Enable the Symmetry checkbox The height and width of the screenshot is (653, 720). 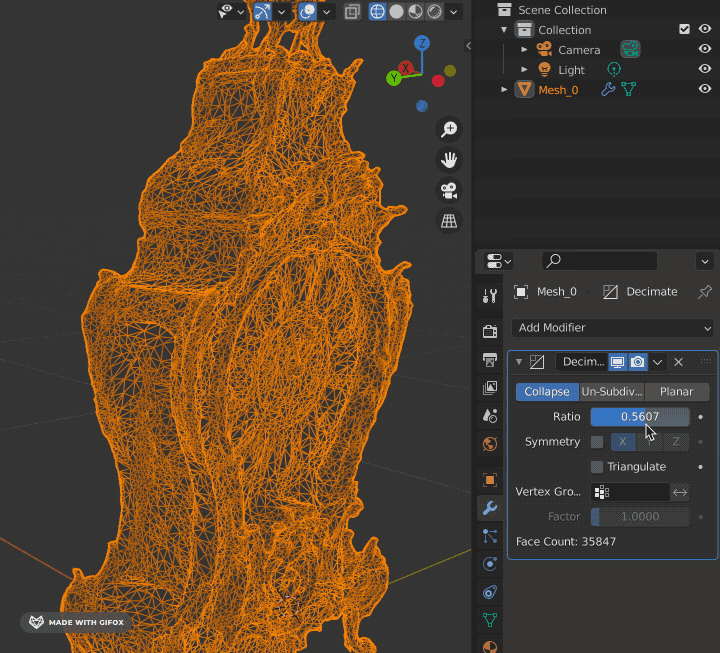(x=597, y=442)
